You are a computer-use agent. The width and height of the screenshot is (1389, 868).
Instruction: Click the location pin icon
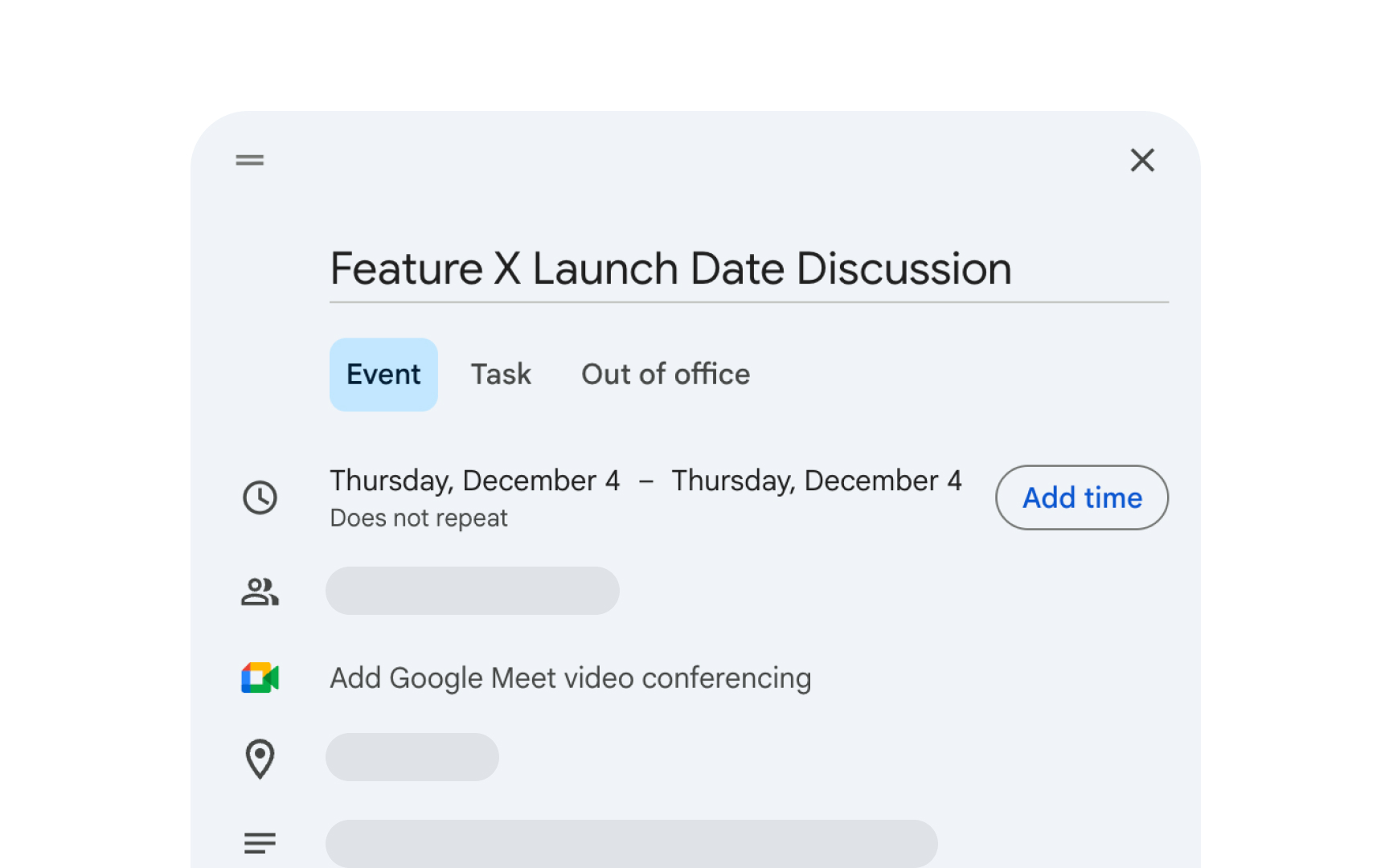click(x=260, y=757)
